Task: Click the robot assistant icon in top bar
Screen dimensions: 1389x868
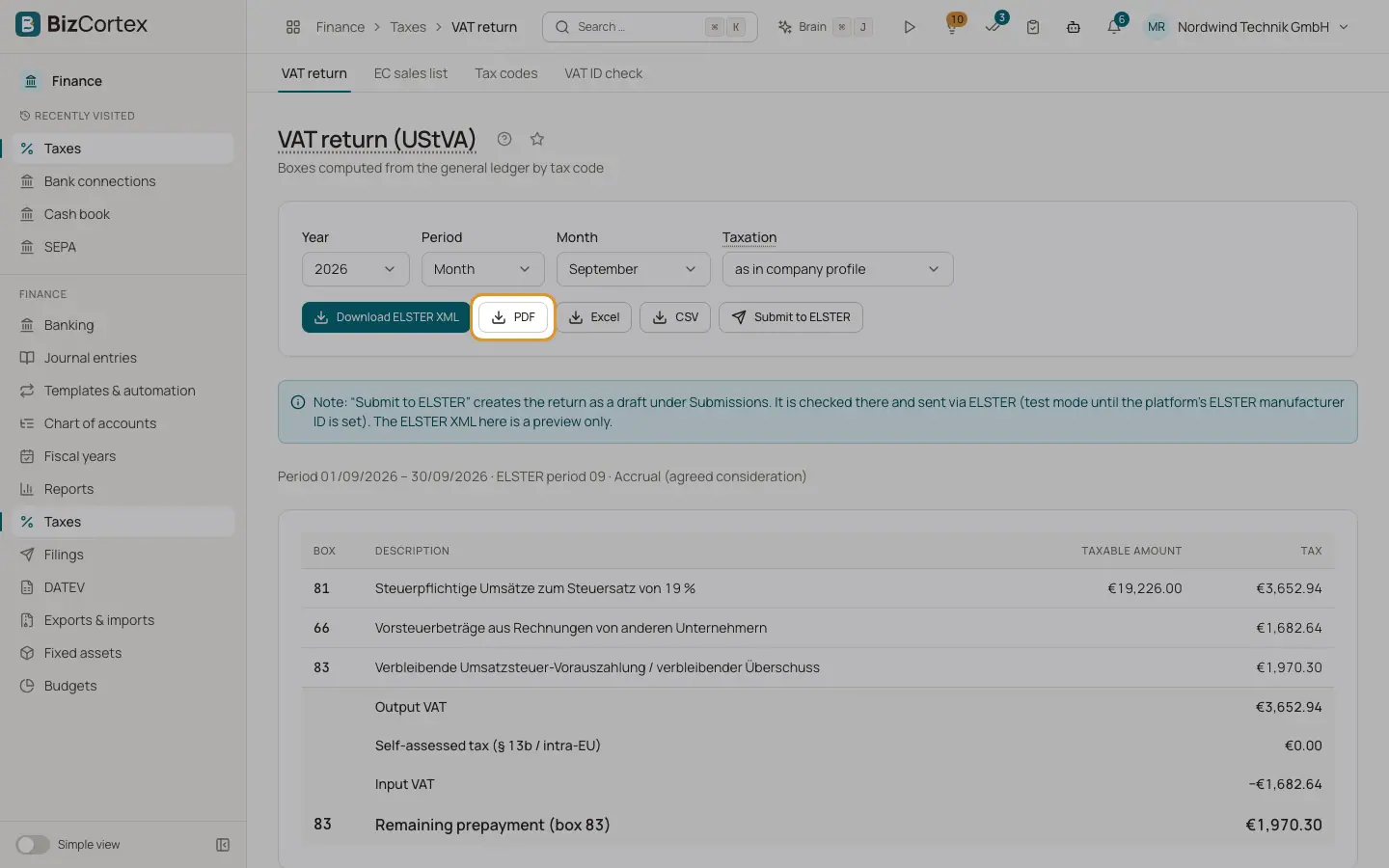Action: pos(1074,27)
